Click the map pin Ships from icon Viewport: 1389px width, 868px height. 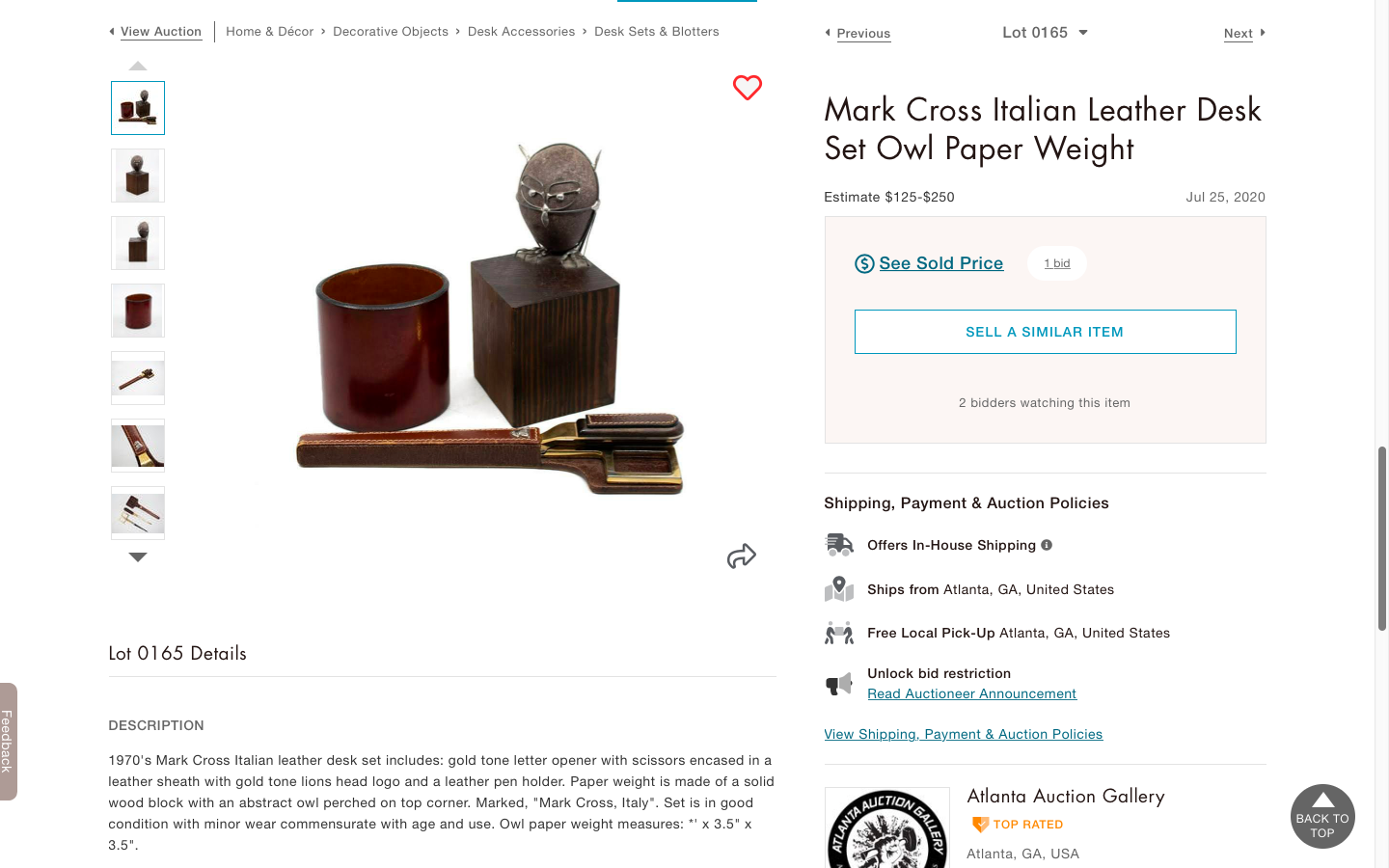(x=839, y=589)
